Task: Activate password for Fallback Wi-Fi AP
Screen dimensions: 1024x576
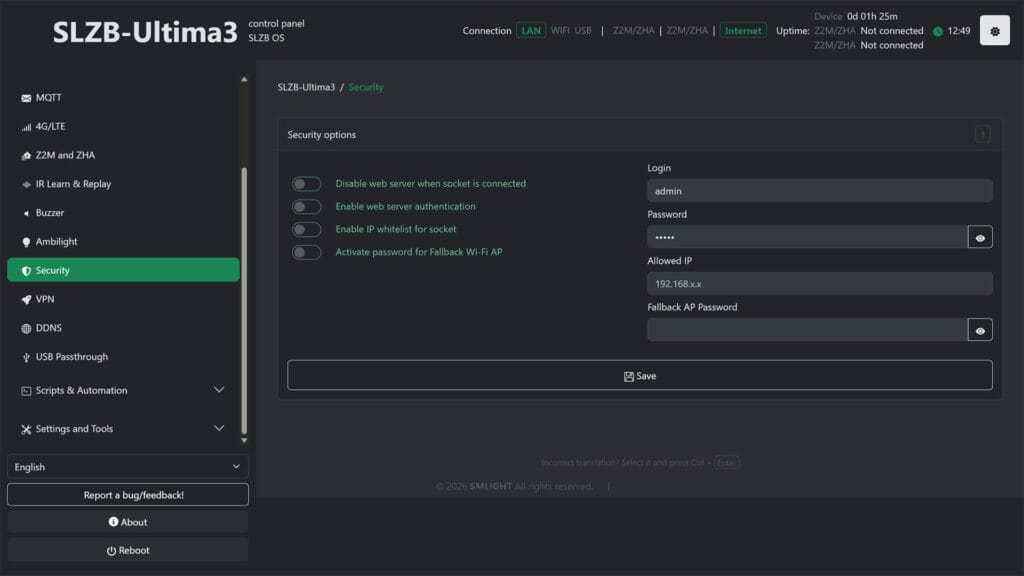Action: point(307,252)
